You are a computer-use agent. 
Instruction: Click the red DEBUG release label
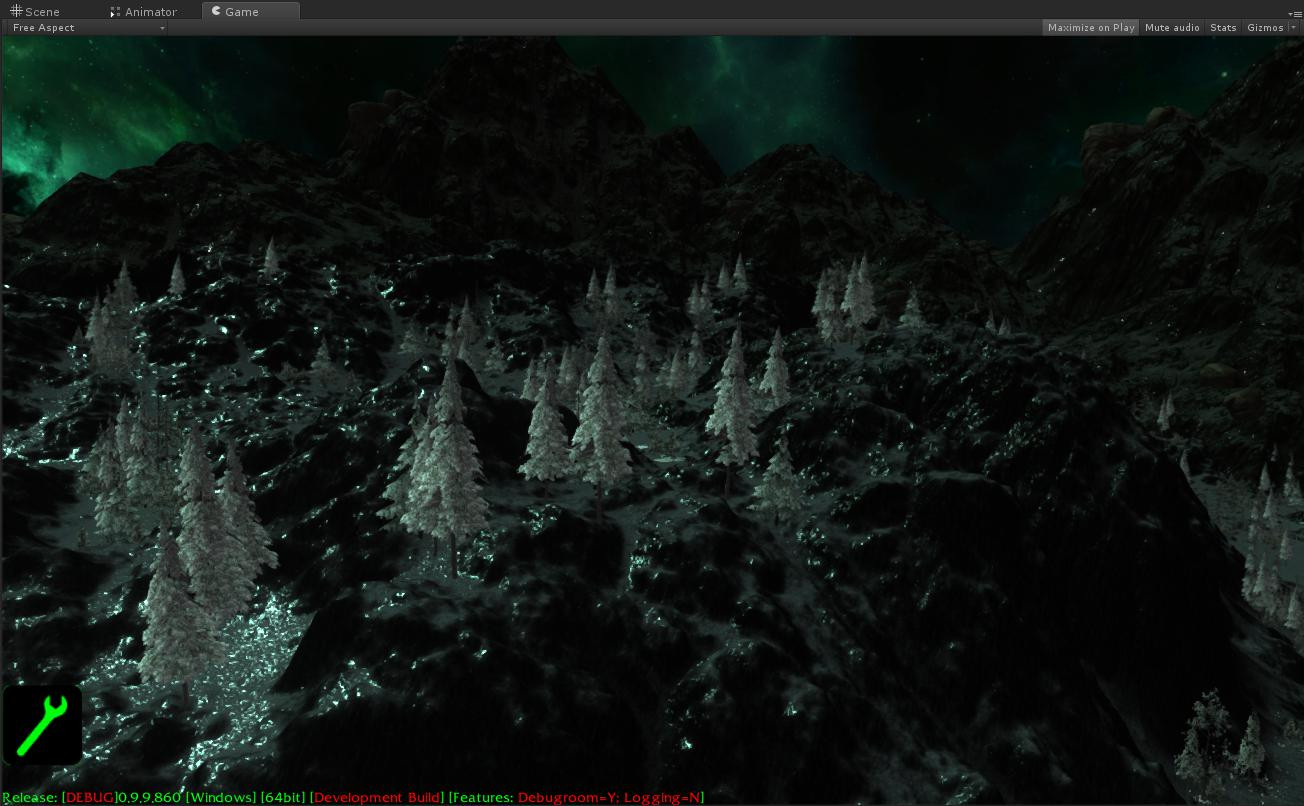point(90,797)
